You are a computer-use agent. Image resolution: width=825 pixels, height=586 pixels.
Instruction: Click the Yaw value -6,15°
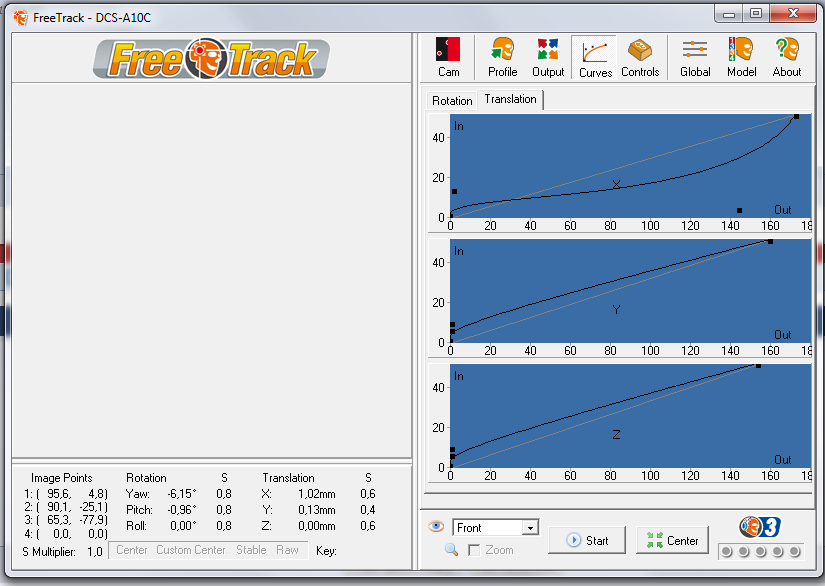(182, 494)
